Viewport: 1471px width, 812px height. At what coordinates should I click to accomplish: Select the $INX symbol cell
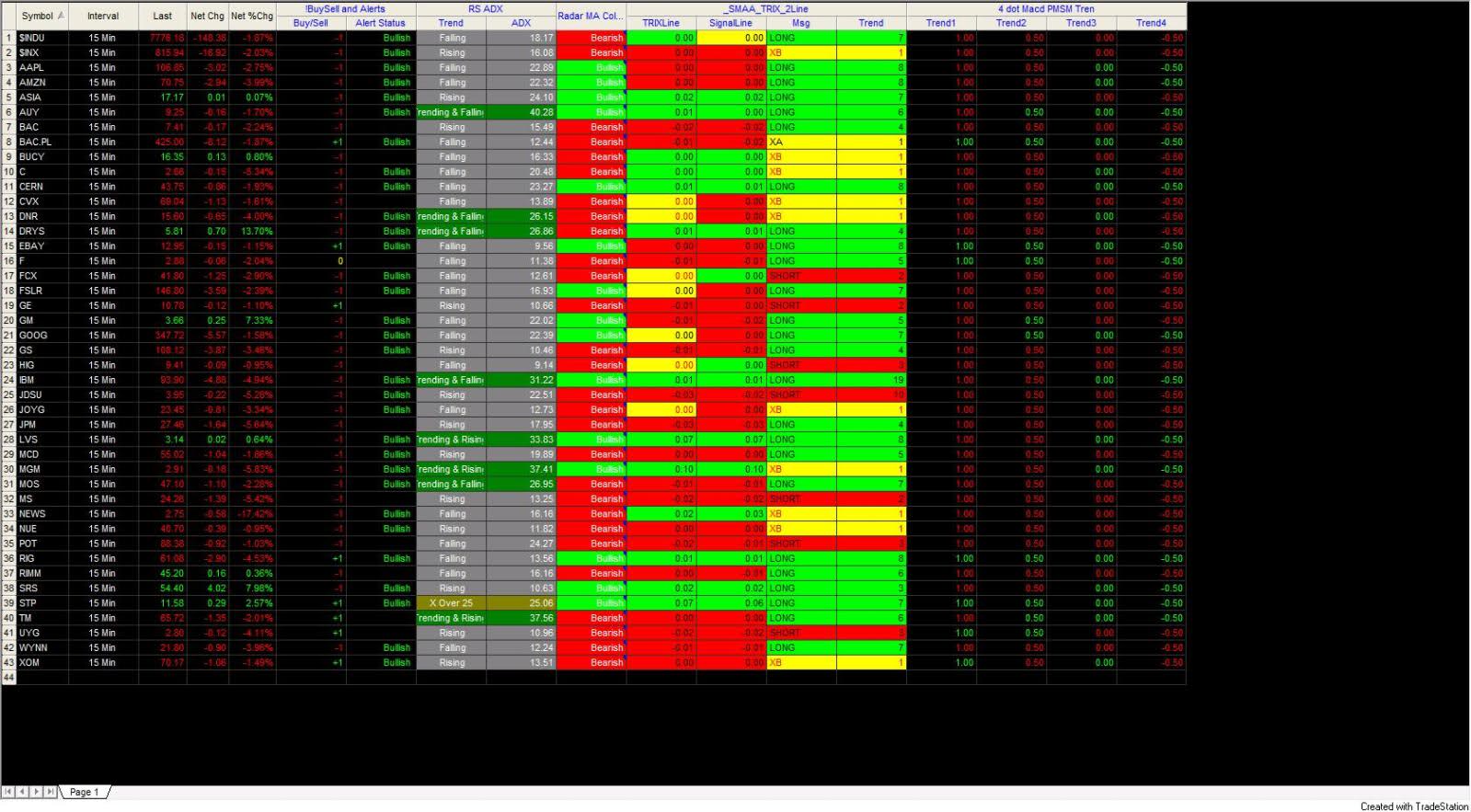point(42,52)
